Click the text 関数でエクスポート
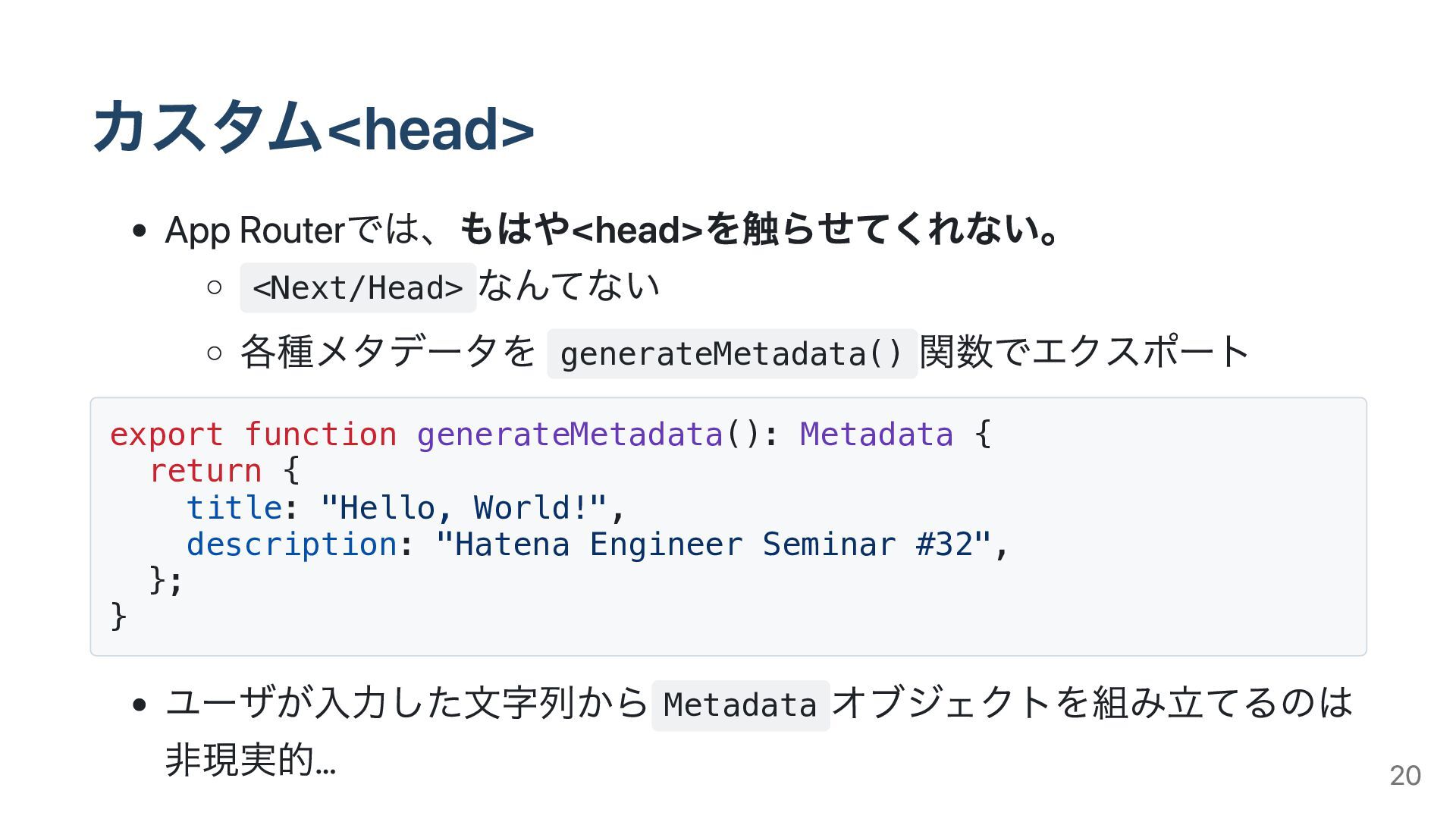This screenshot has width=1456, height=819. (x=1084, y=352)
